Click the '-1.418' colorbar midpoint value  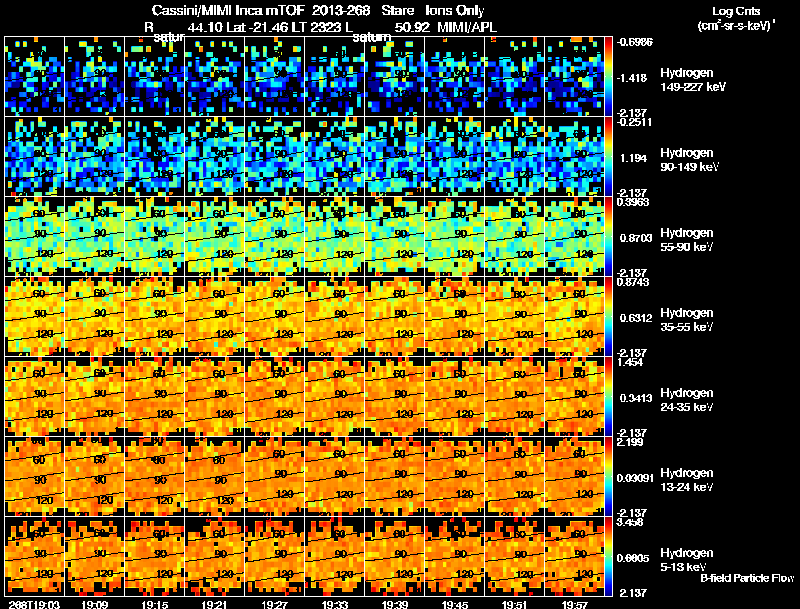tap(632, 78)
